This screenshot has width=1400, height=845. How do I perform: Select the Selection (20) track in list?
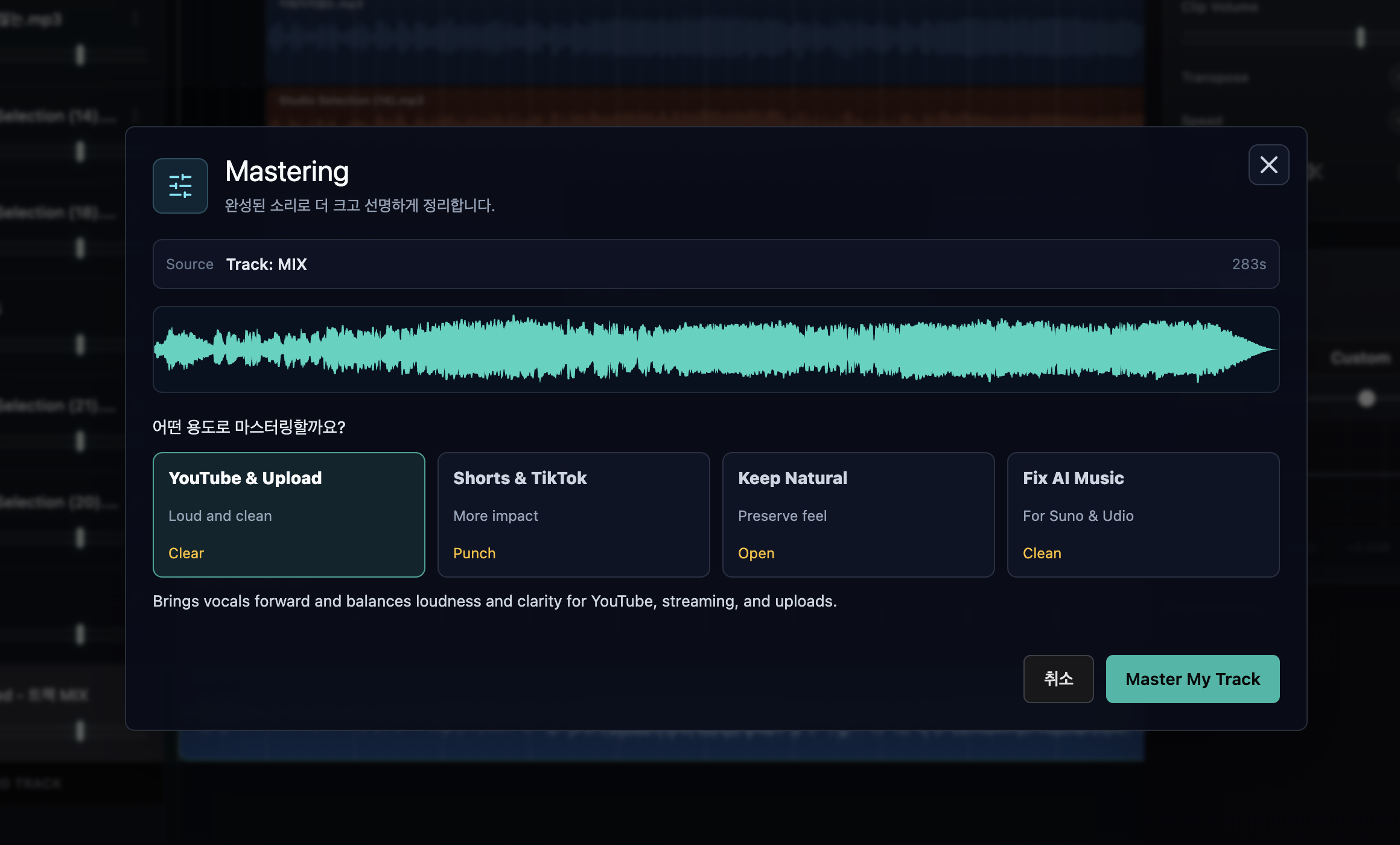click(57, 502)
